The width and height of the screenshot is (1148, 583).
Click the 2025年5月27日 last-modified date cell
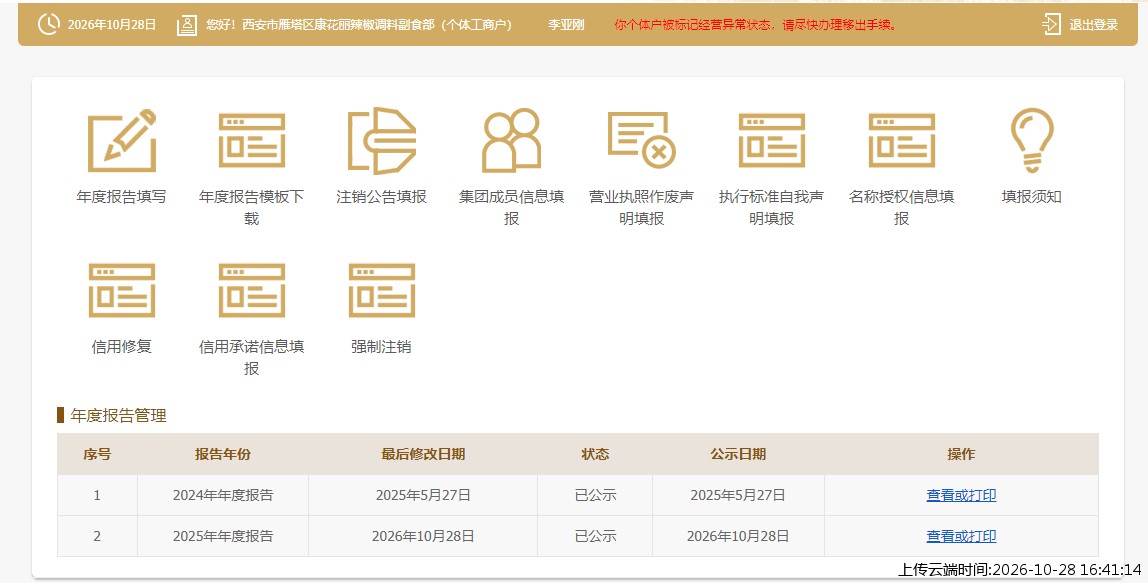(423, 495)
